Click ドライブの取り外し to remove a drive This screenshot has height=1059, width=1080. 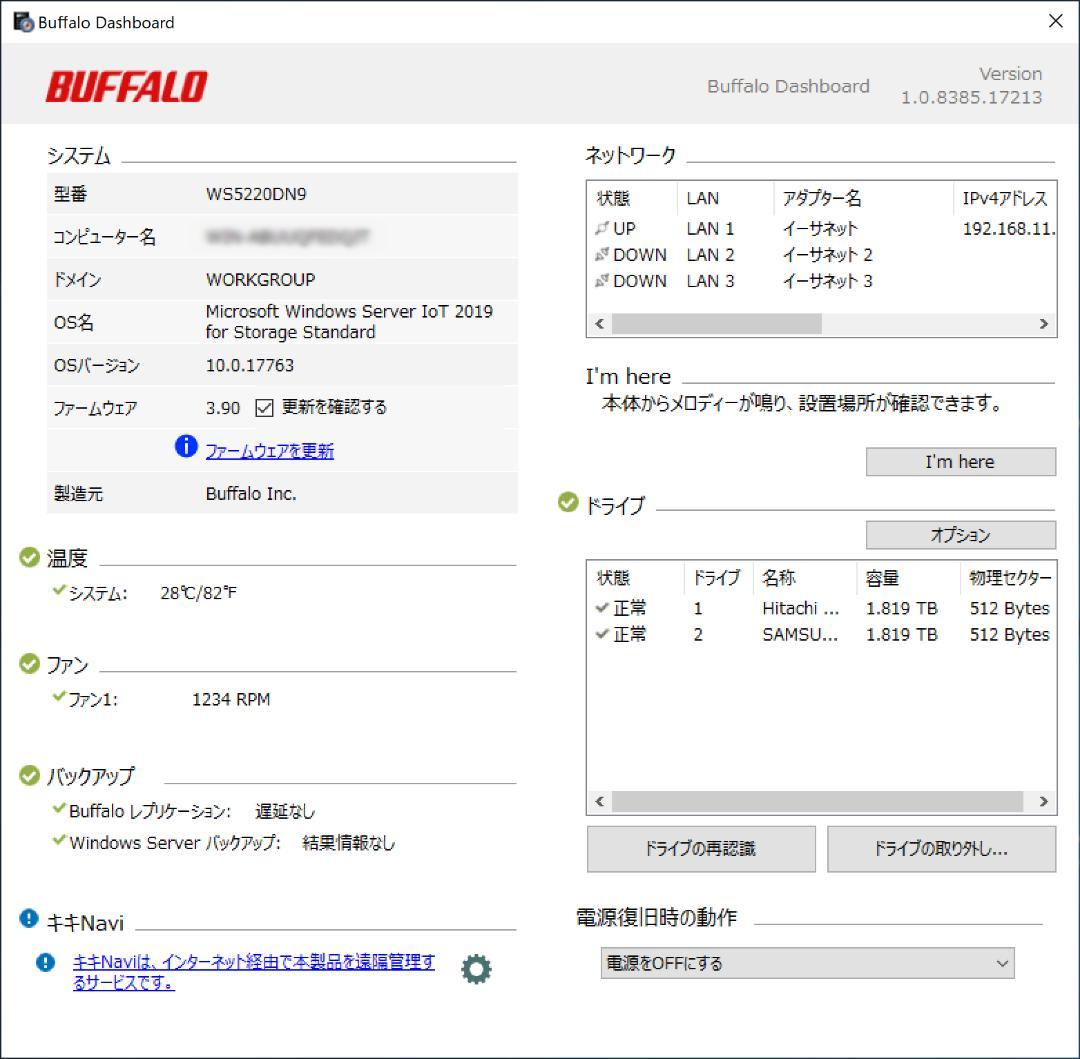click(x=940, y=849)
